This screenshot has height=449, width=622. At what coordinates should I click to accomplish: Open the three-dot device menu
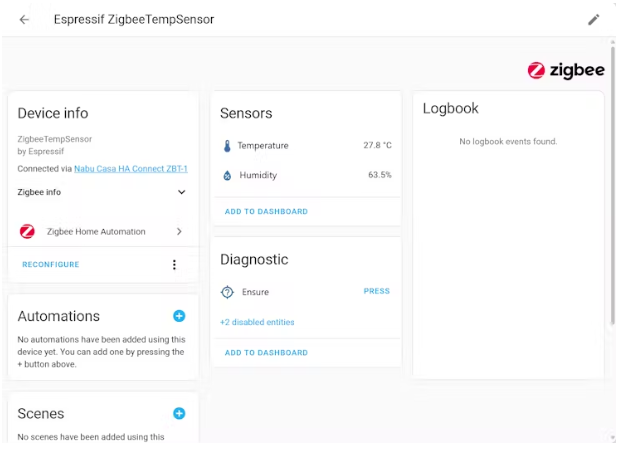[x=174, y=265]
